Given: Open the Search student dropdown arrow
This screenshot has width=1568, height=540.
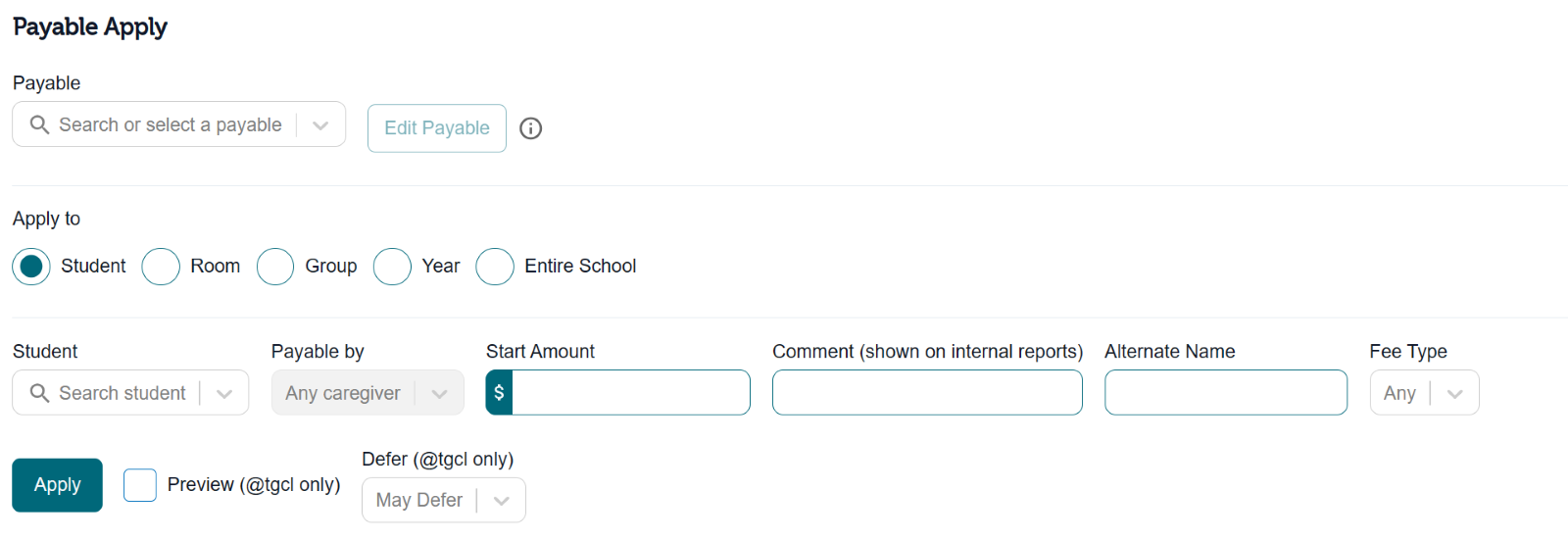Looking at the screenshot, I should pos(224,393).
